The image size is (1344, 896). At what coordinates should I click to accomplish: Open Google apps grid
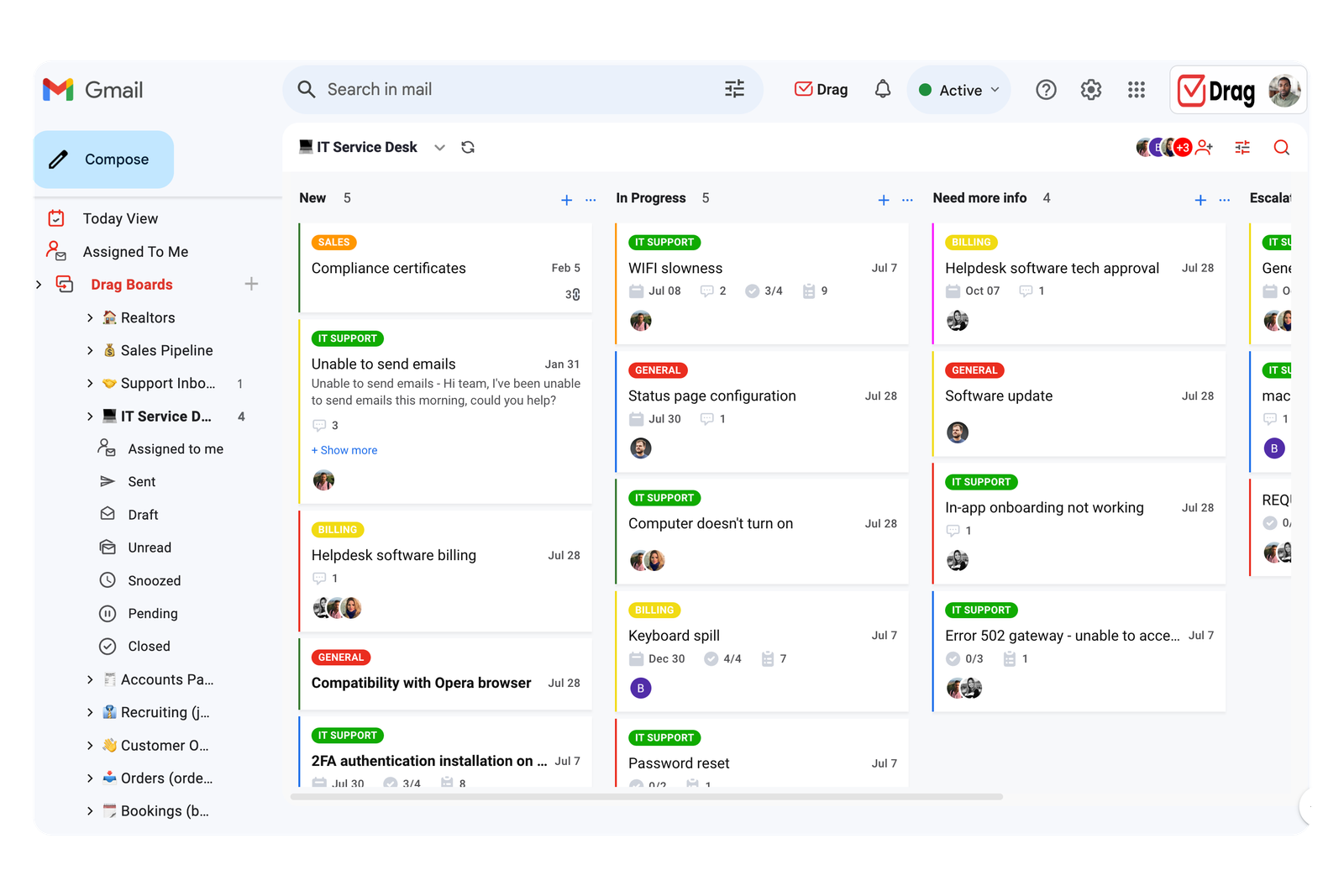pos(1136,90)
